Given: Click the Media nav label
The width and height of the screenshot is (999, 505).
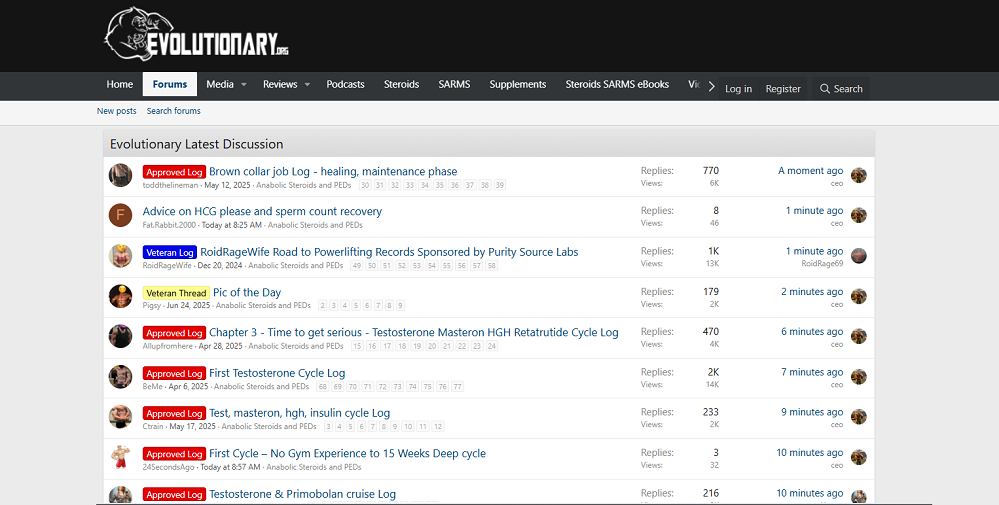Looking at the screenshot, I should pos(220,84).
